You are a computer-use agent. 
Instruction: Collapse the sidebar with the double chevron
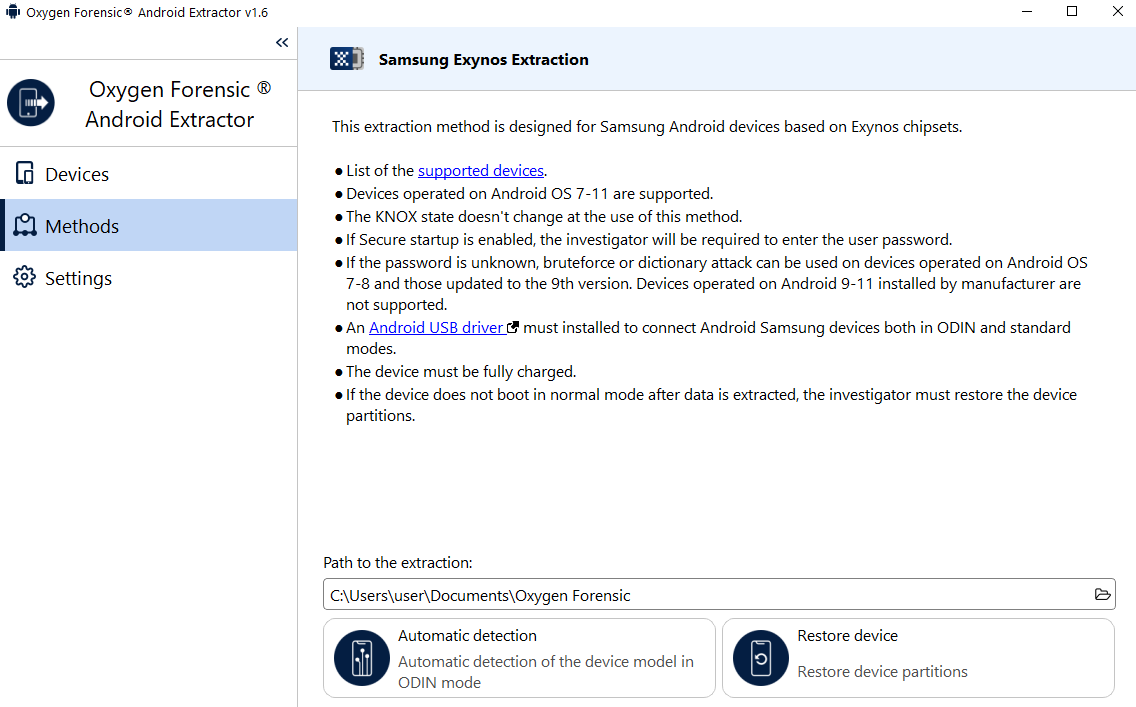[282, 43]
